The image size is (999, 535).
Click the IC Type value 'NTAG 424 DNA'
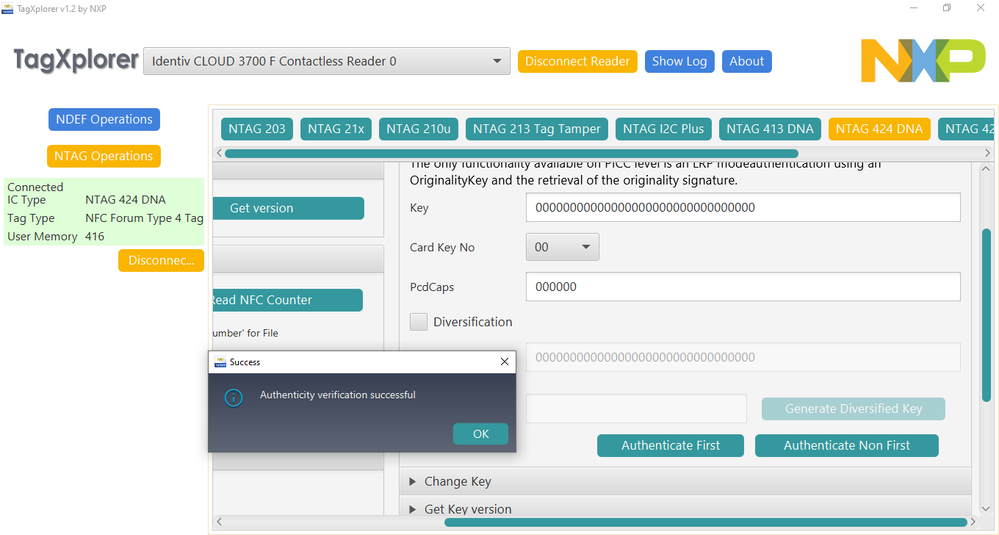pos(126,199)
